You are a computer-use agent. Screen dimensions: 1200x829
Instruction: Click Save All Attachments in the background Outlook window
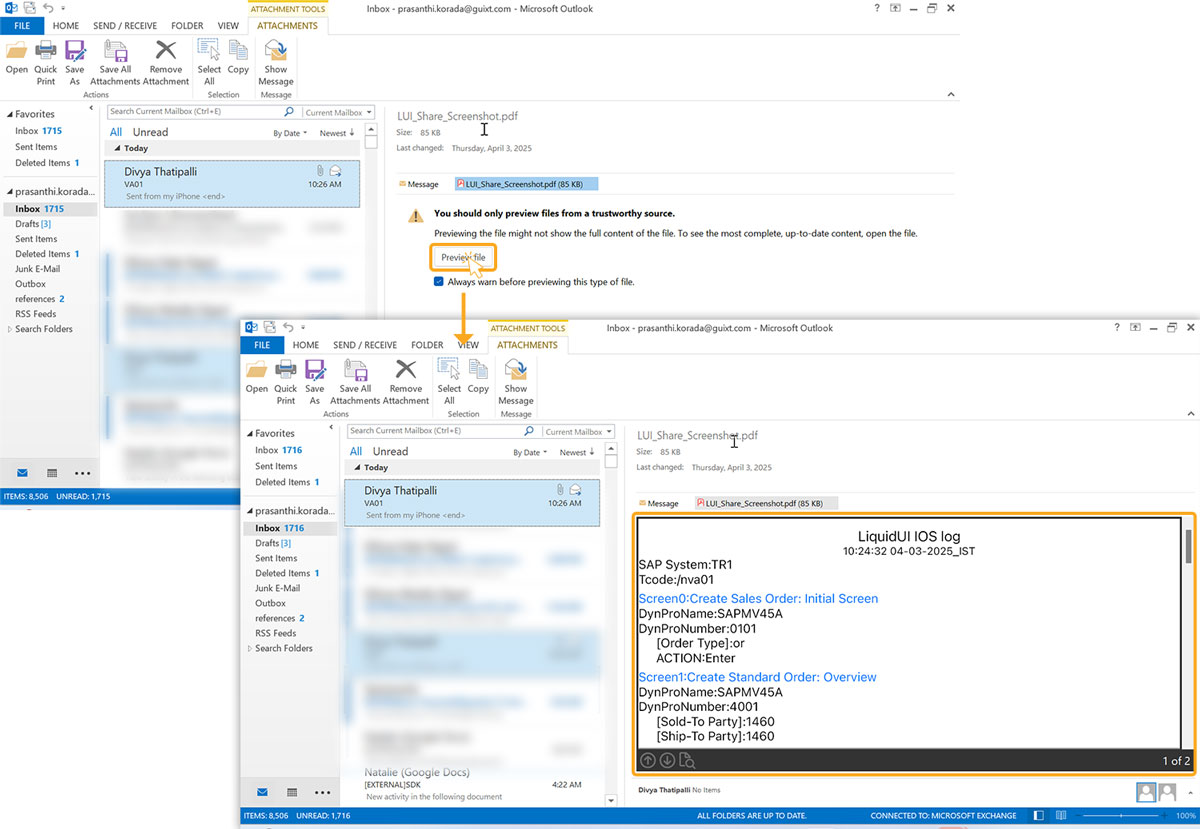click(x=115, y=62)
